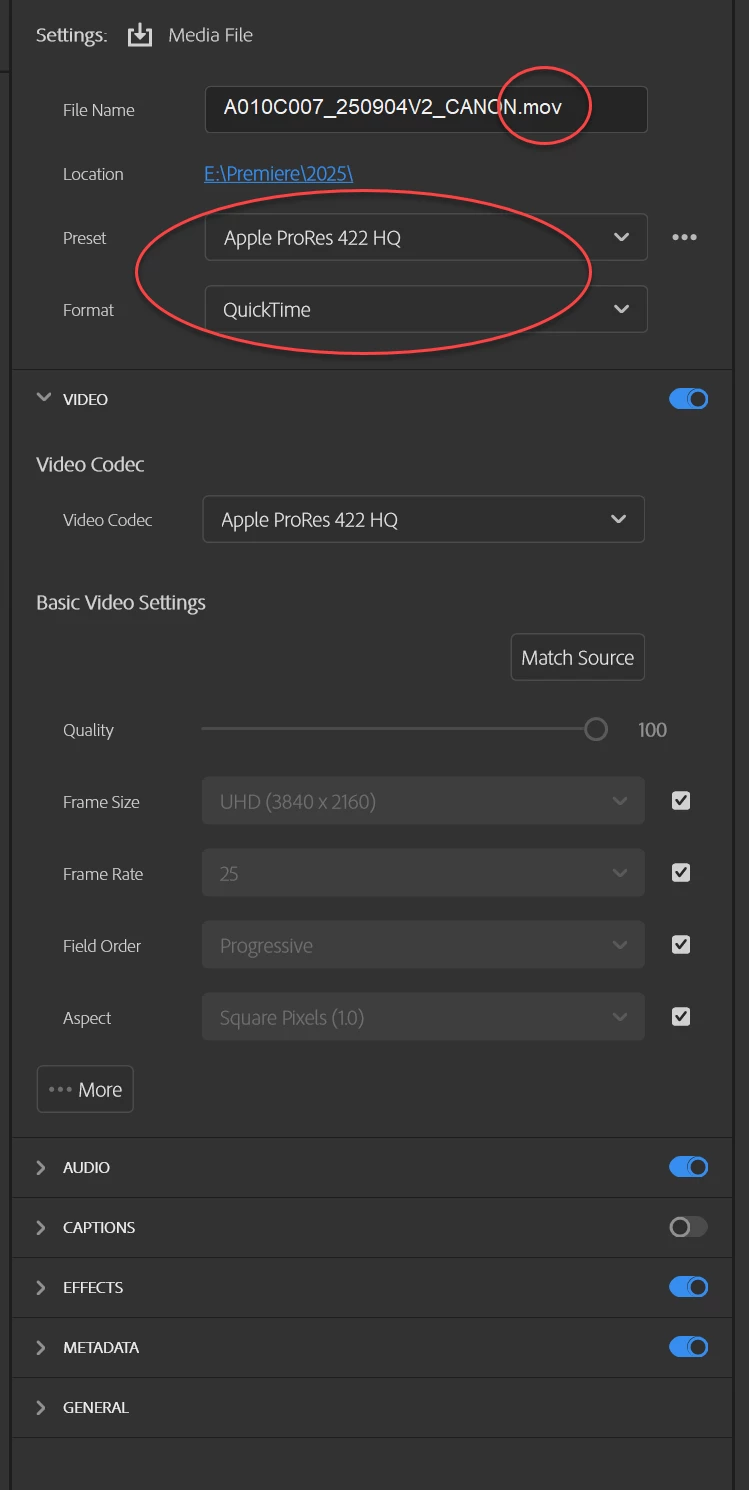The image size is (749, 1490).
Task: Enable the CAPTIONS toggle
Action: click(x=688, y=1227)
